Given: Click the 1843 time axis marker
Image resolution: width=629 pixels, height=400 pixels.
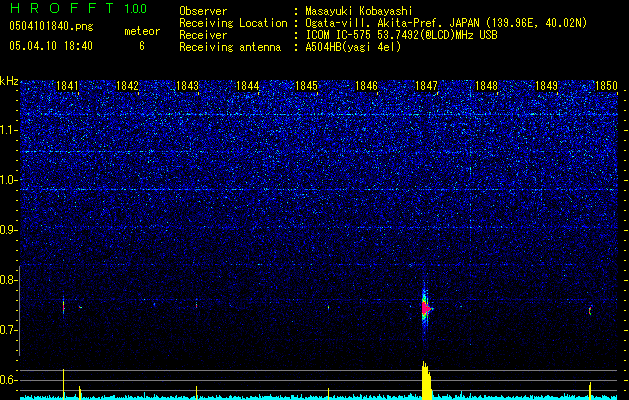Looking at the screenshot, I should [187, 86].
